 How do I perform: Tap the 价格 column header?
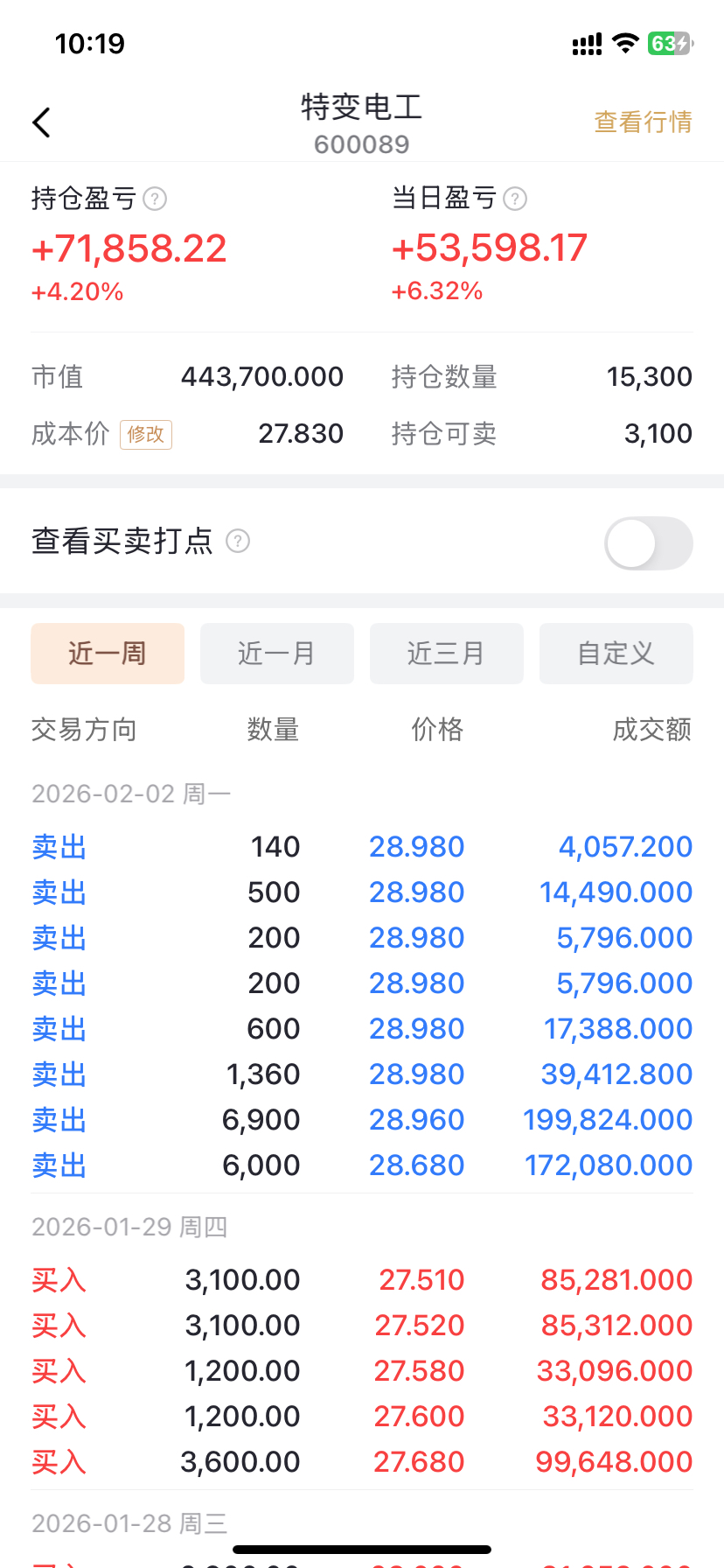[x=437, y=729]
